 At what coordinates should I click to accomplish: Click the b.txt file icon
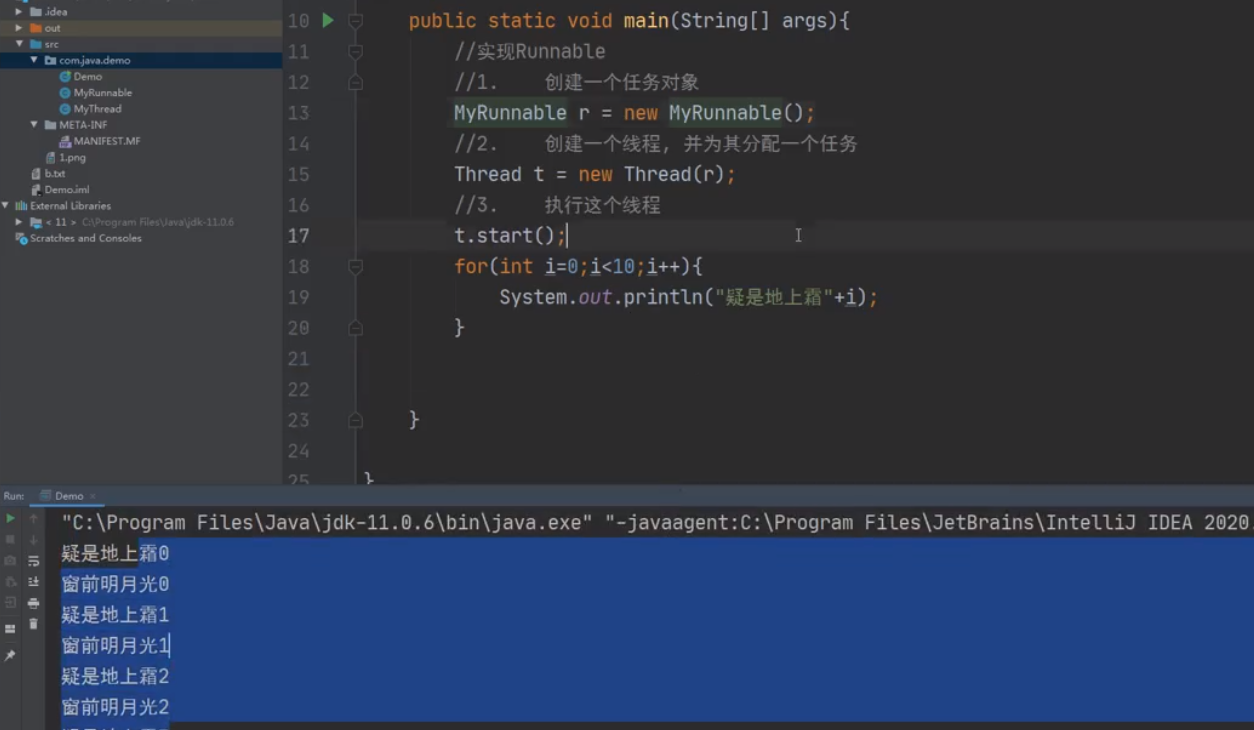tap(37, 173)
